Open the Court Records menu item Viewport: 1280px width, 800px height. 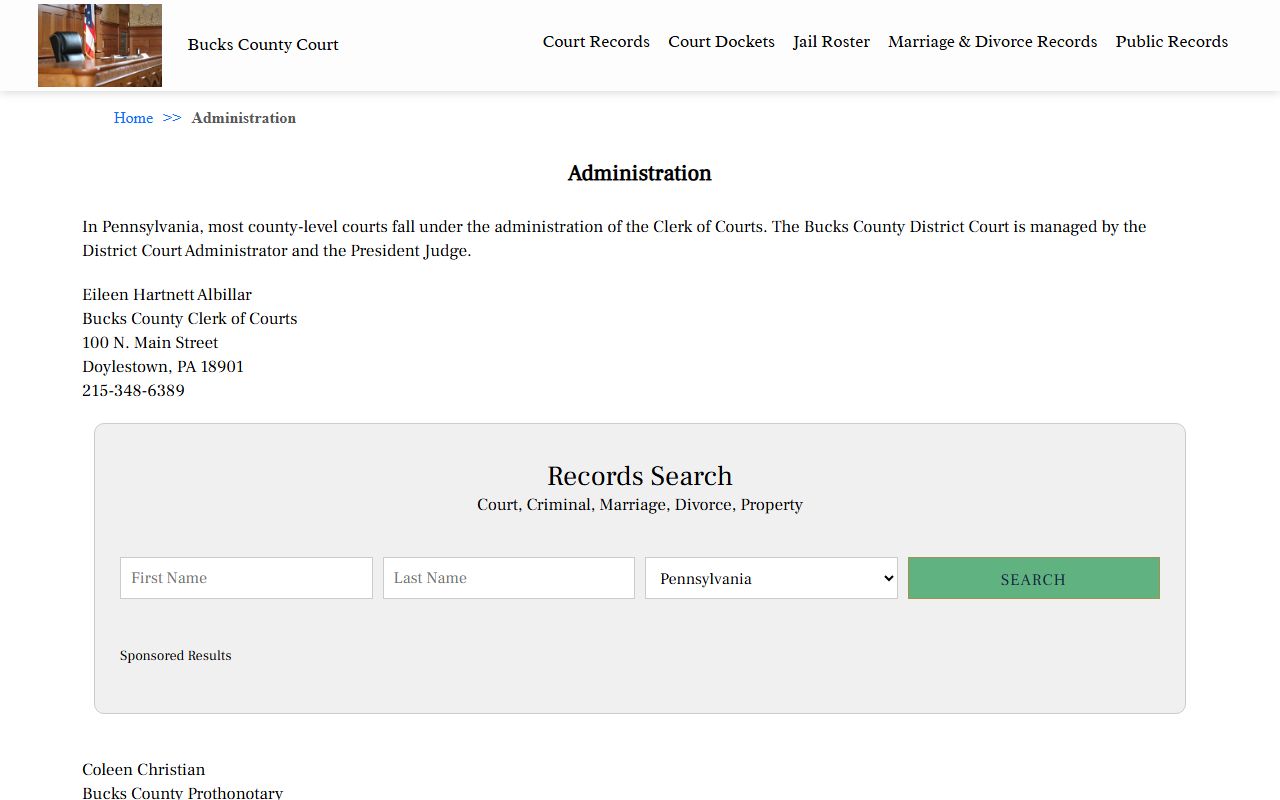pos(596,42)
